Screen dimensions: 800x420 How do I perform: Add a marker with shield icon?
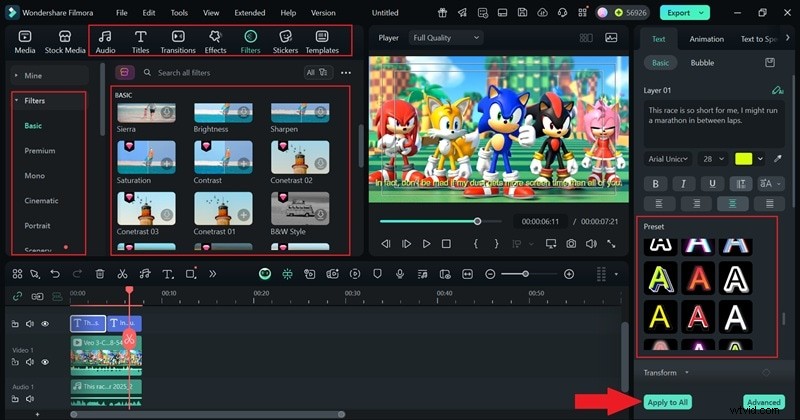coord(377,274)
